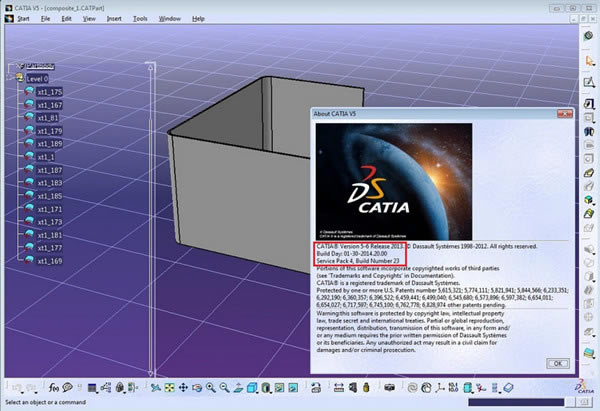Screen dimensions: 600x411
Task: Select the xt1_1 tree item
Action: pos(46,157)
